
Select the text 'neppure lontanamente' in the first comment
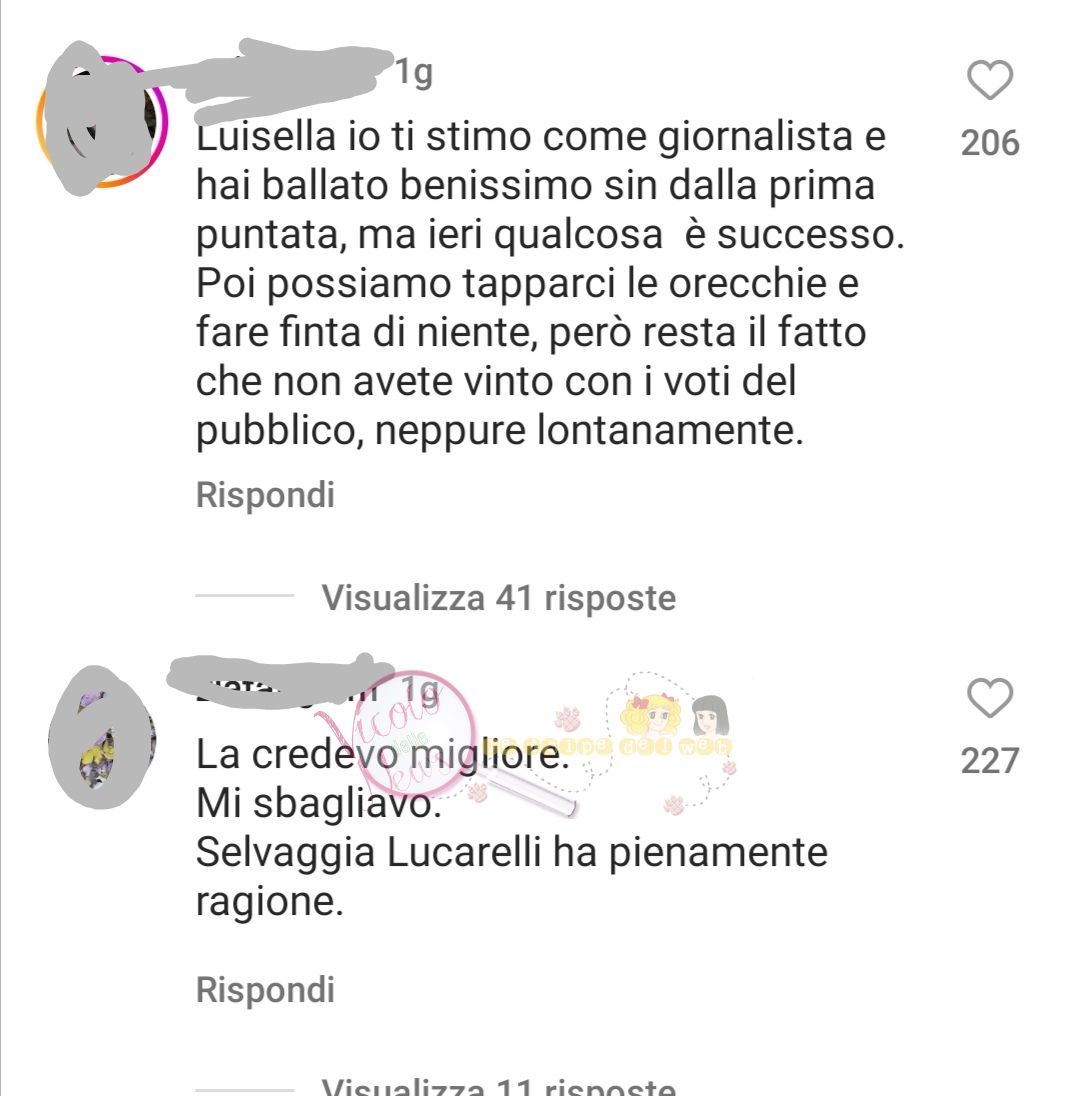pos(589,430)
